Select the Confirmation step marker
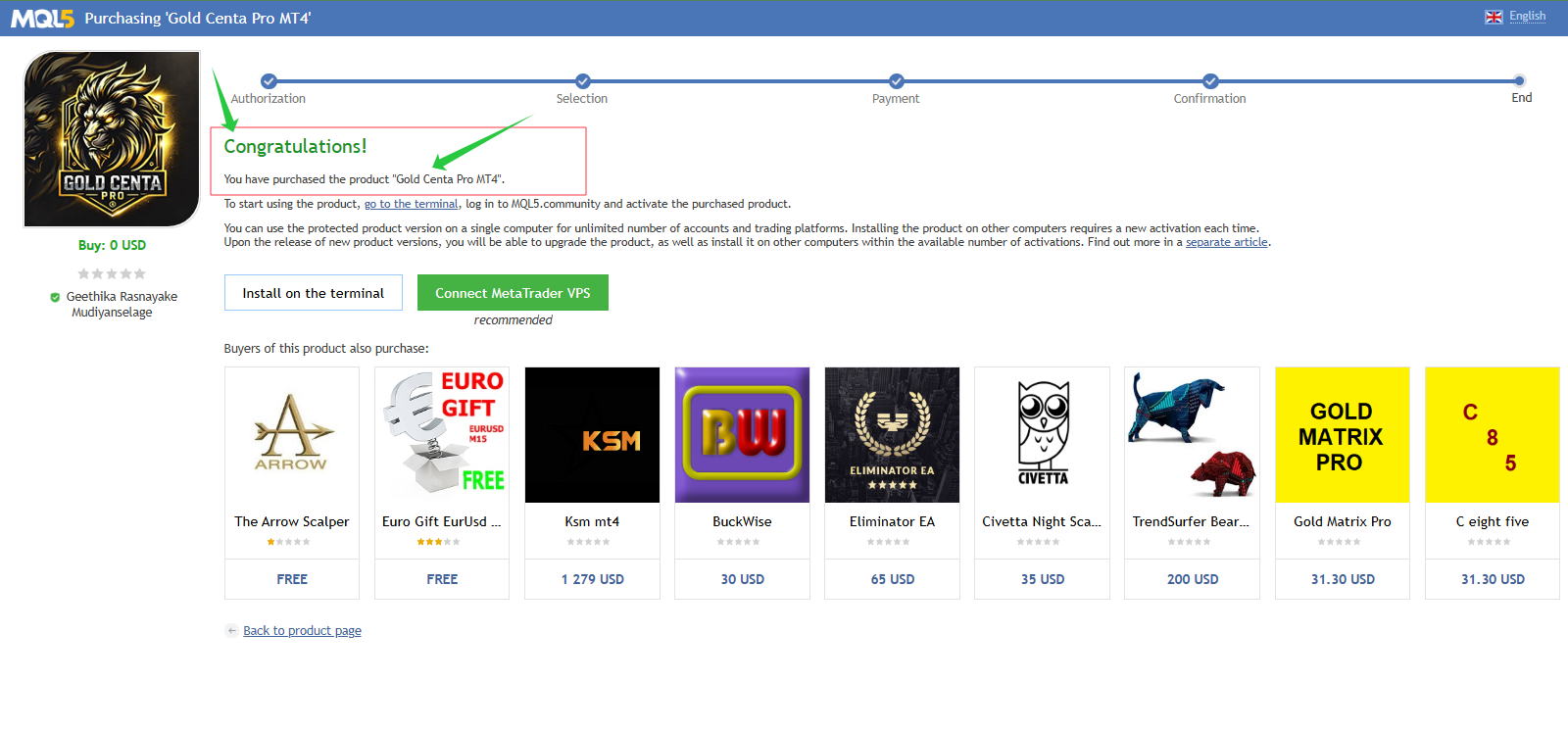Image resolution: width=1568 pixels, height=732 pixels. 1210,81
